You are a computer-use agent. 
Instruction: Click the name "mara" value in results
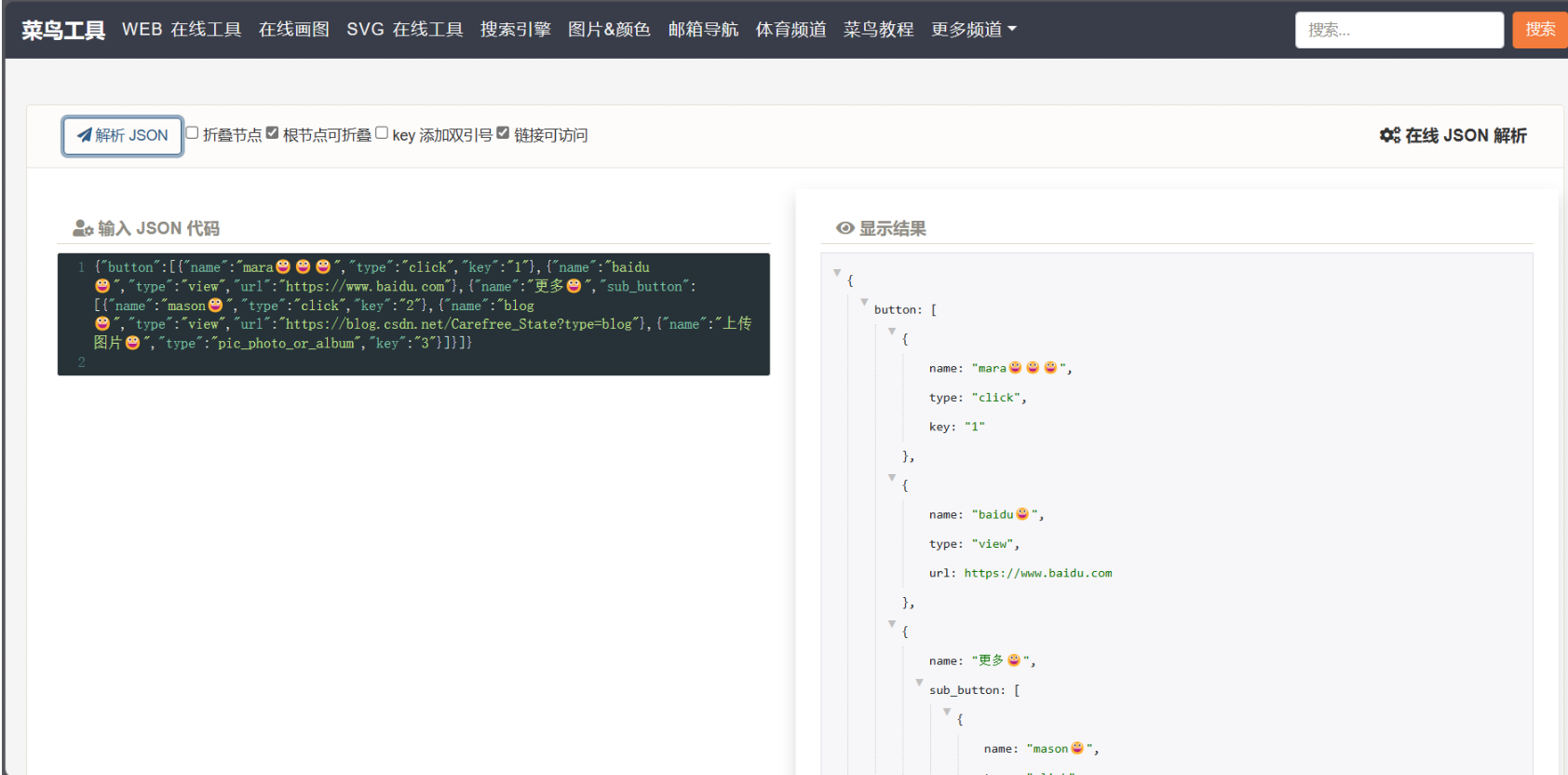pos(1019,369)
